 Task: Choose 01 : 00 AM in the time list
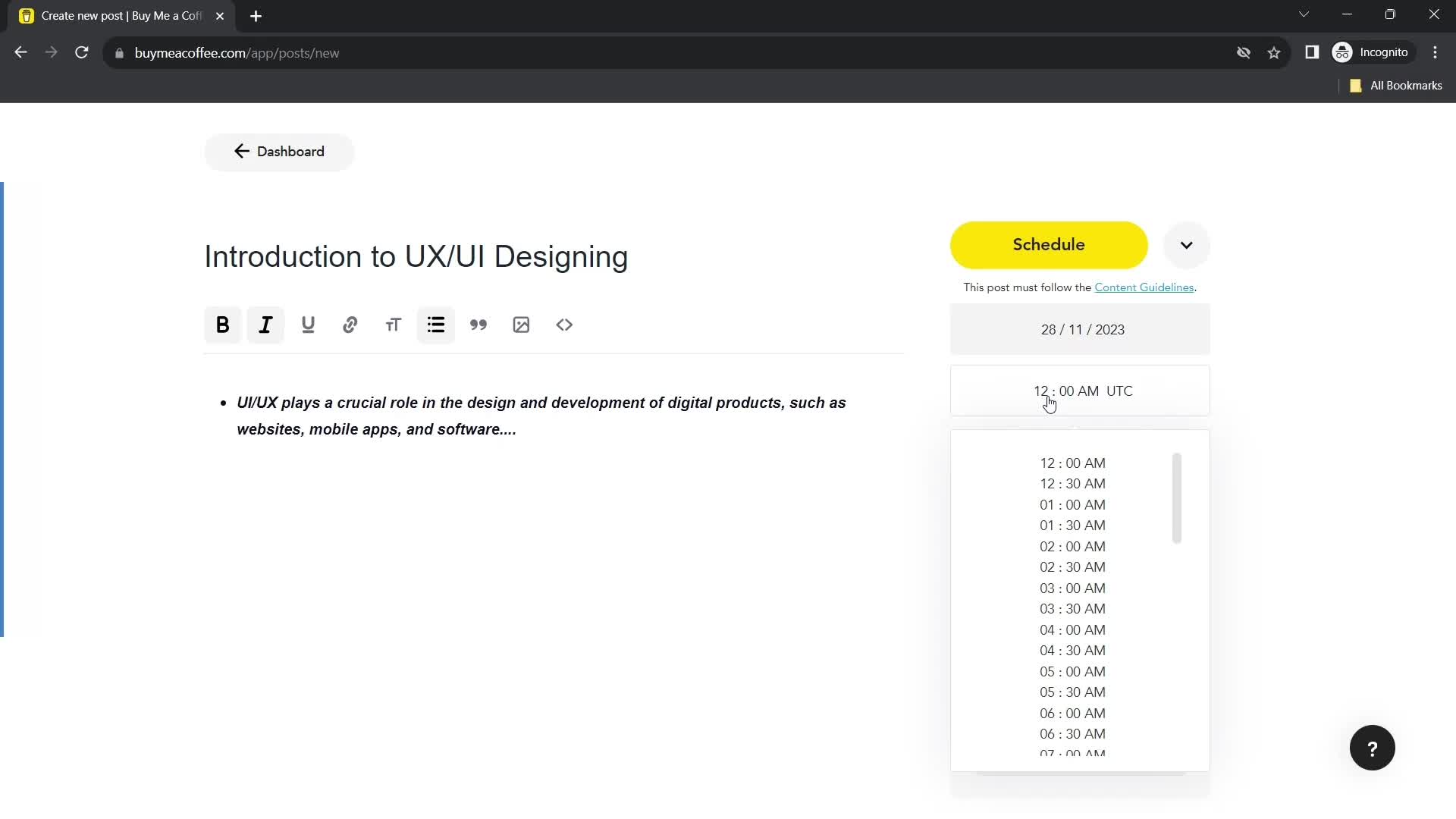click(1072, 505)
